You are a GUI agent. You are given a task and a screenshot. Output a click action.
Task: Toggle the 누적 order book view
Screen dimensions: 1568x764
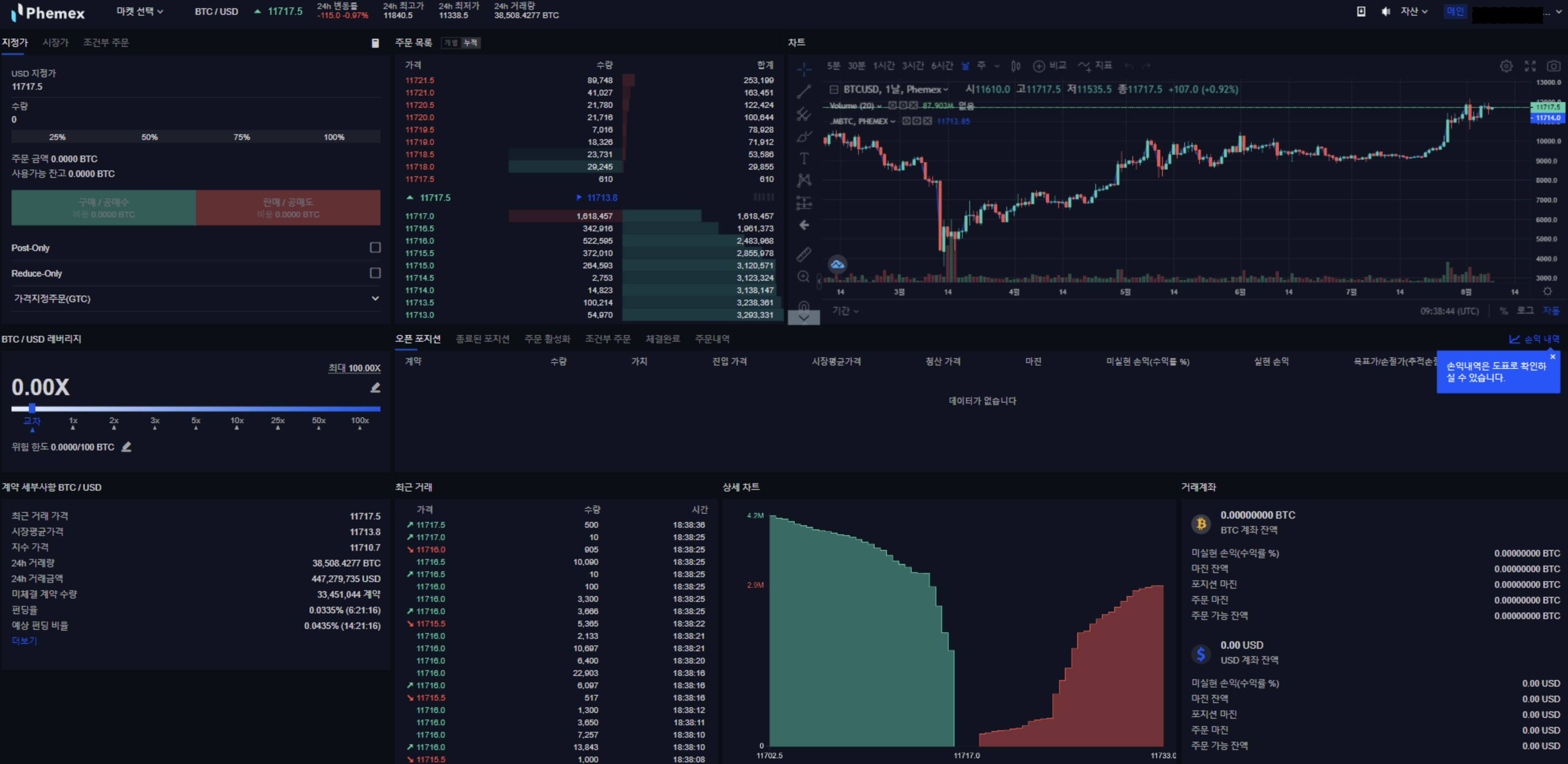[x=471, y=42]
